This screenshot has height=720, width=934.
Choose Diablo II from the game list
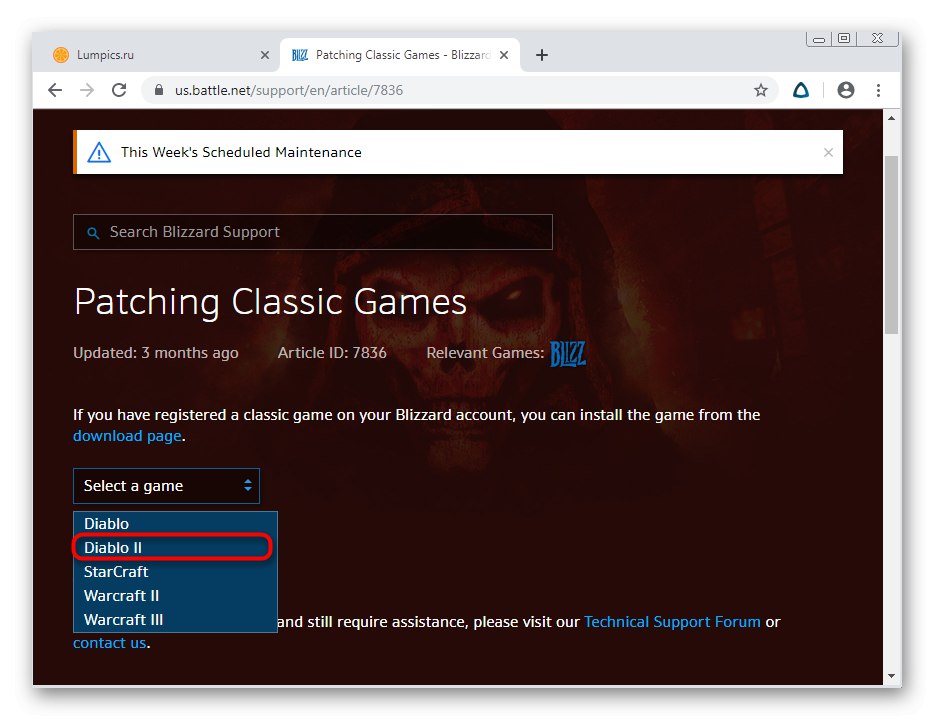click(175, 547)
